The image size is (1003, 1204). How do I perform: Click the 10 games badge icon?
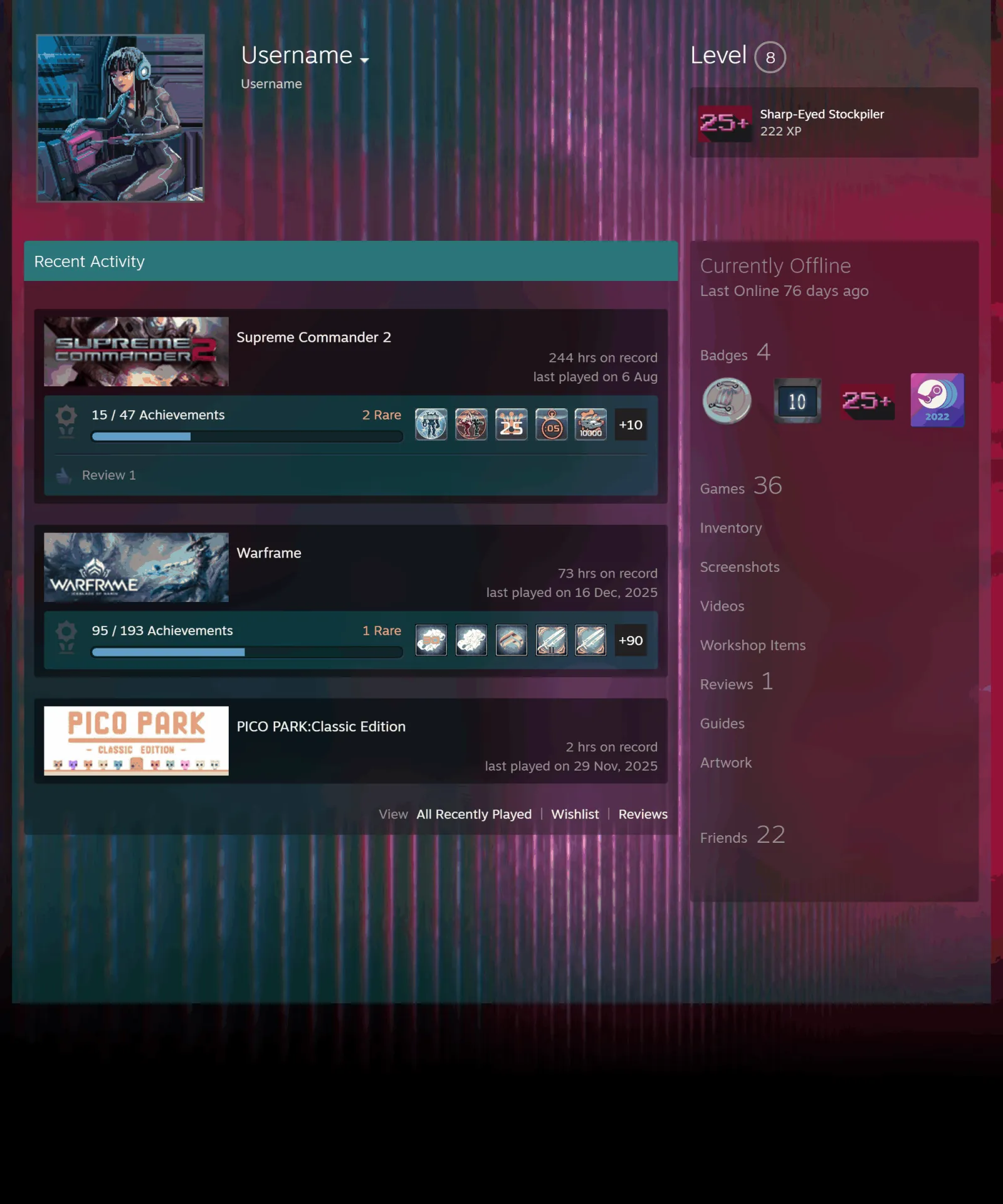click(797, 401)
